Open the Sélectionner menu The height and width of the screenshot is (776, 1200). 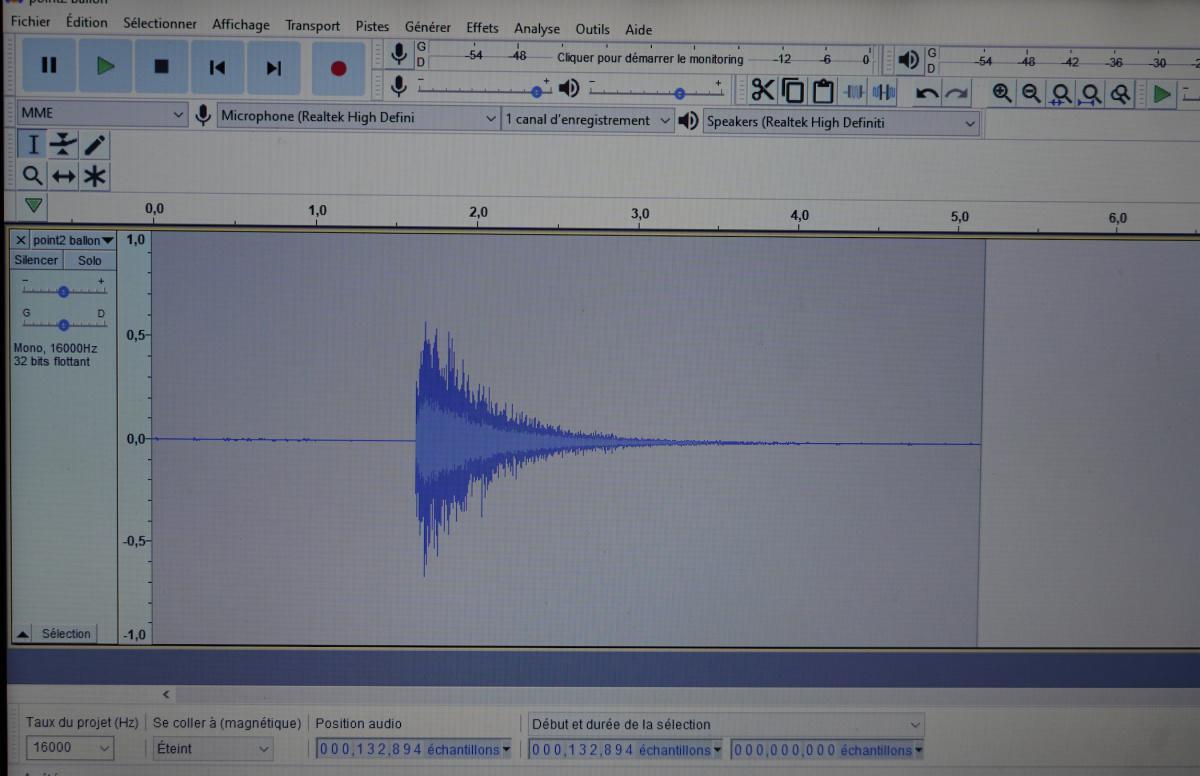tap(160, 23)
